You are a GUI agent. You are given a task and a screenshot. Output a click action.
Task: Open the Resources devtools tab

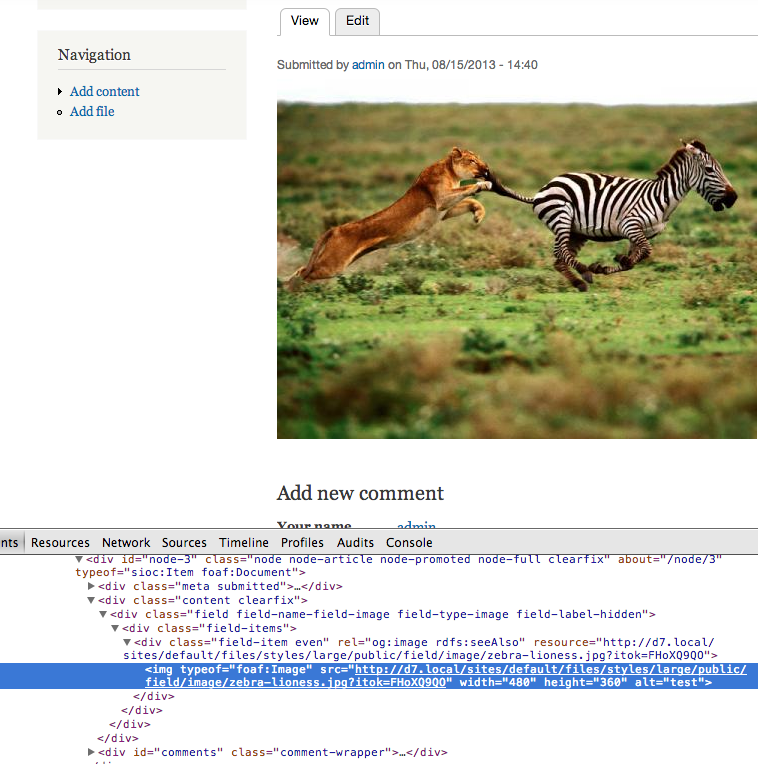(x=60, y=542)
